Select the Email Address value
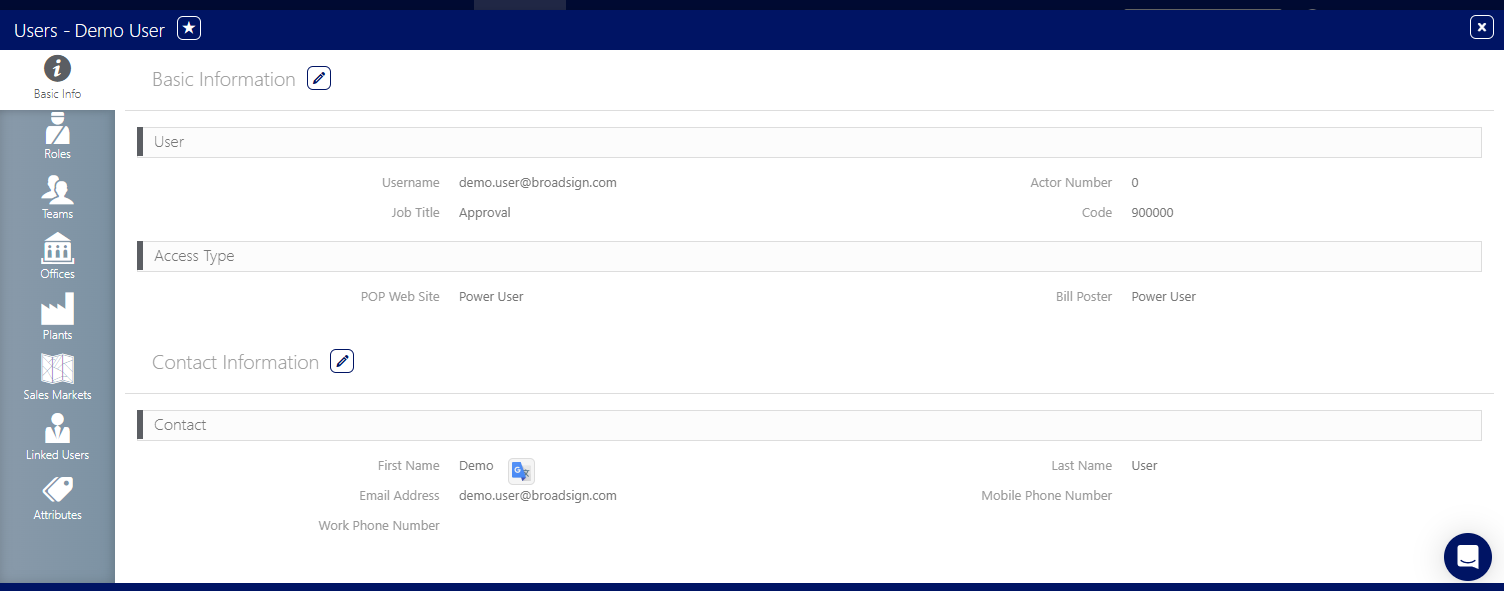The height and width of the screenshot is (591, 1504). 538,496
